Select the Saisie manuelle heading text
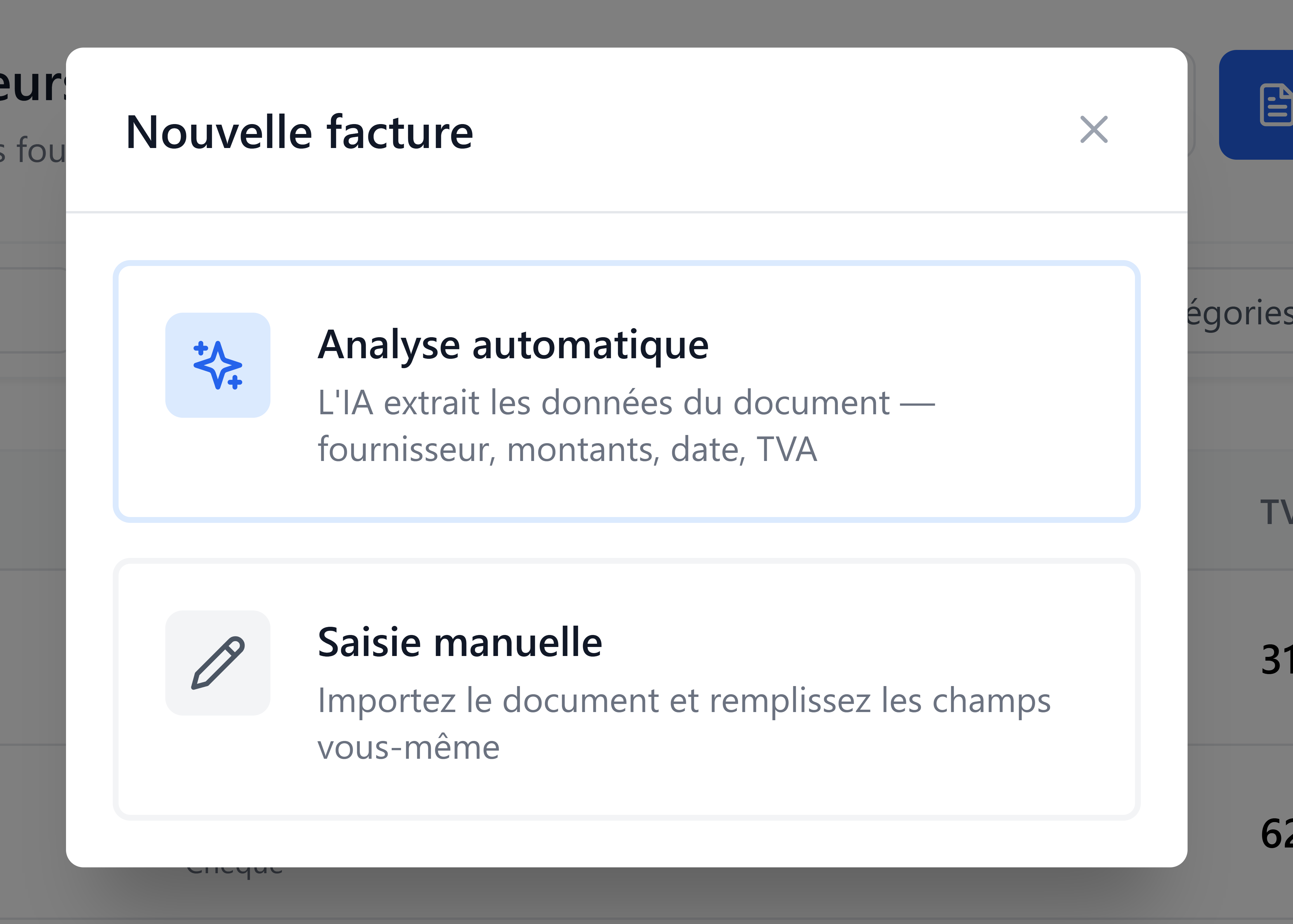The image size is (1293, 924). 460,642
